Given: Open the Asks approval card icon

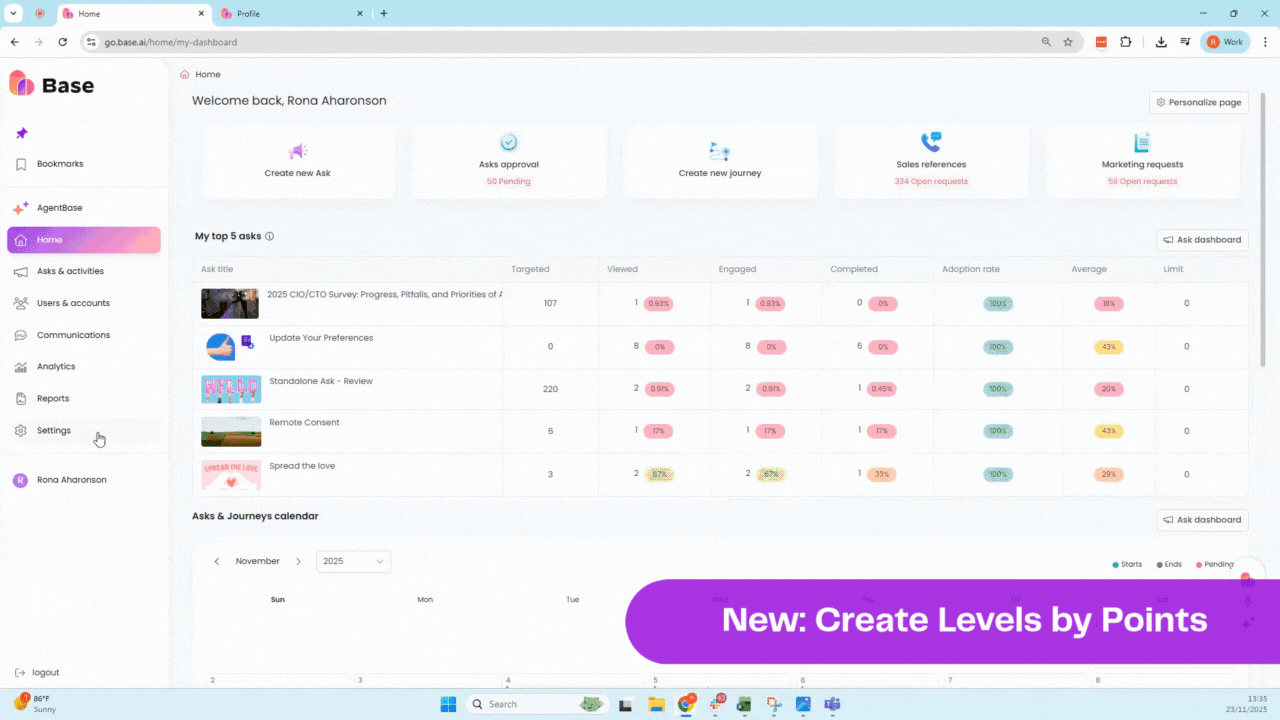Looking at the screenshot, I should (x=508, y=143).
